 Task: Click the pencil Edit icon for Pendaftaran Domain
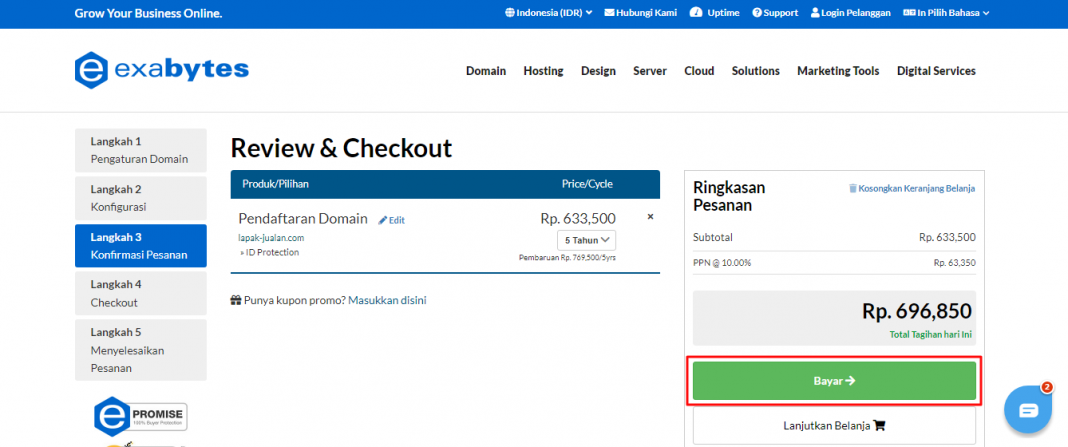click(x=383, y=220)
